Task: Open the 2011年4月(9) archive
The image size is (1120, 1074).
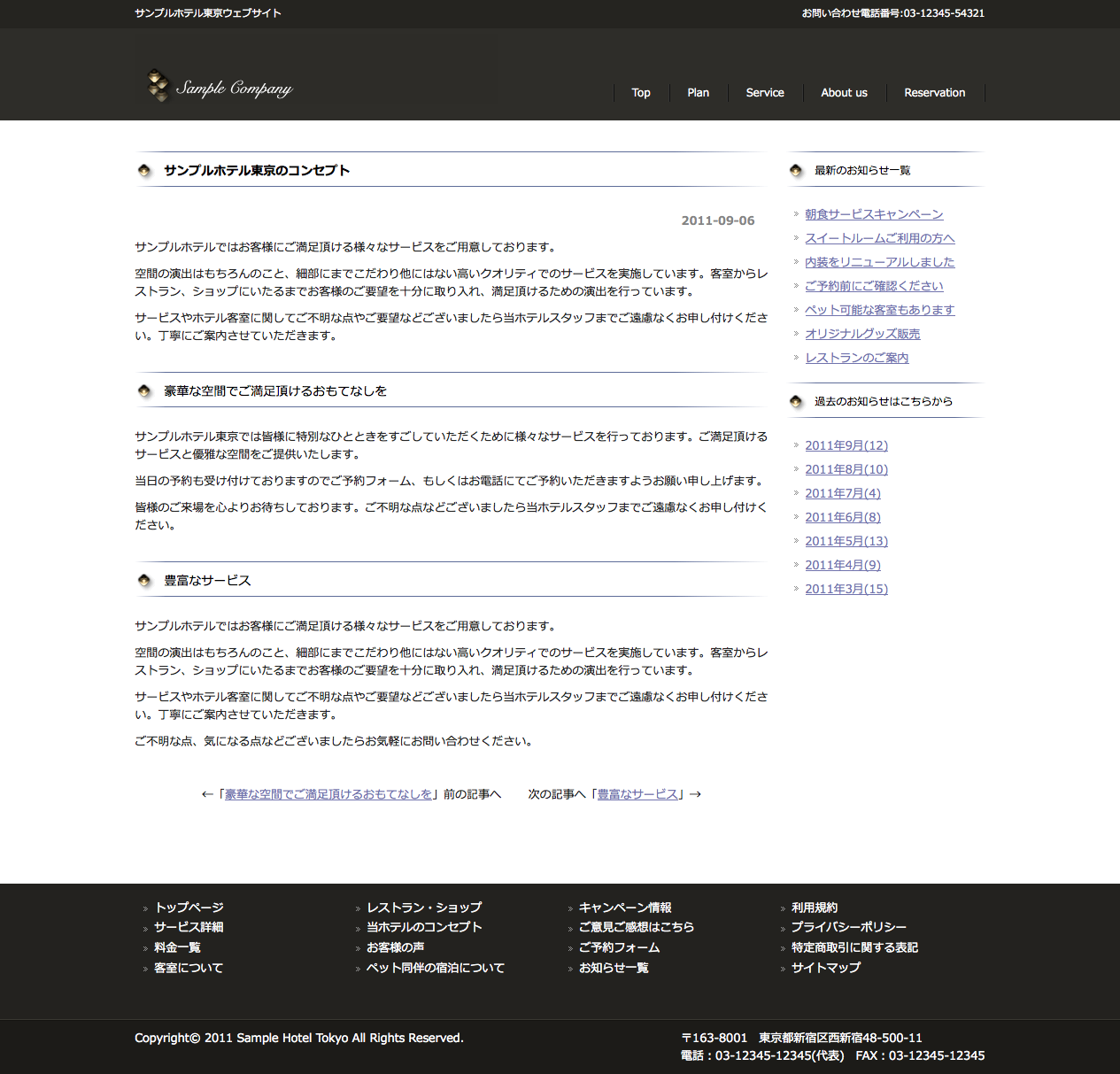Action: pos(843,565)
